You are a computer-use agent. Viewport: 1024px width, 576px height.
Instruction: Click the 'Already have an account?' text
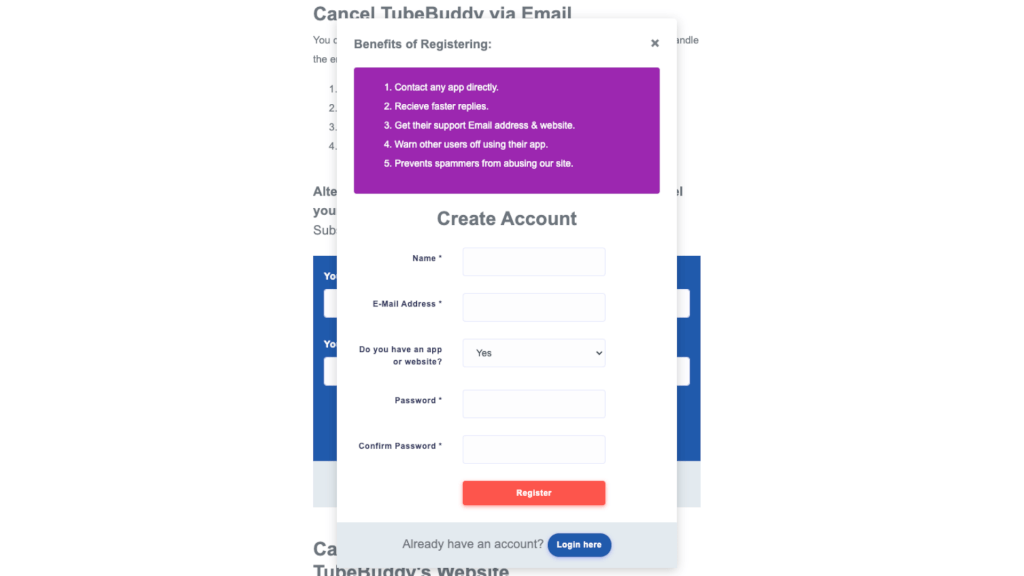click(473, 544)
